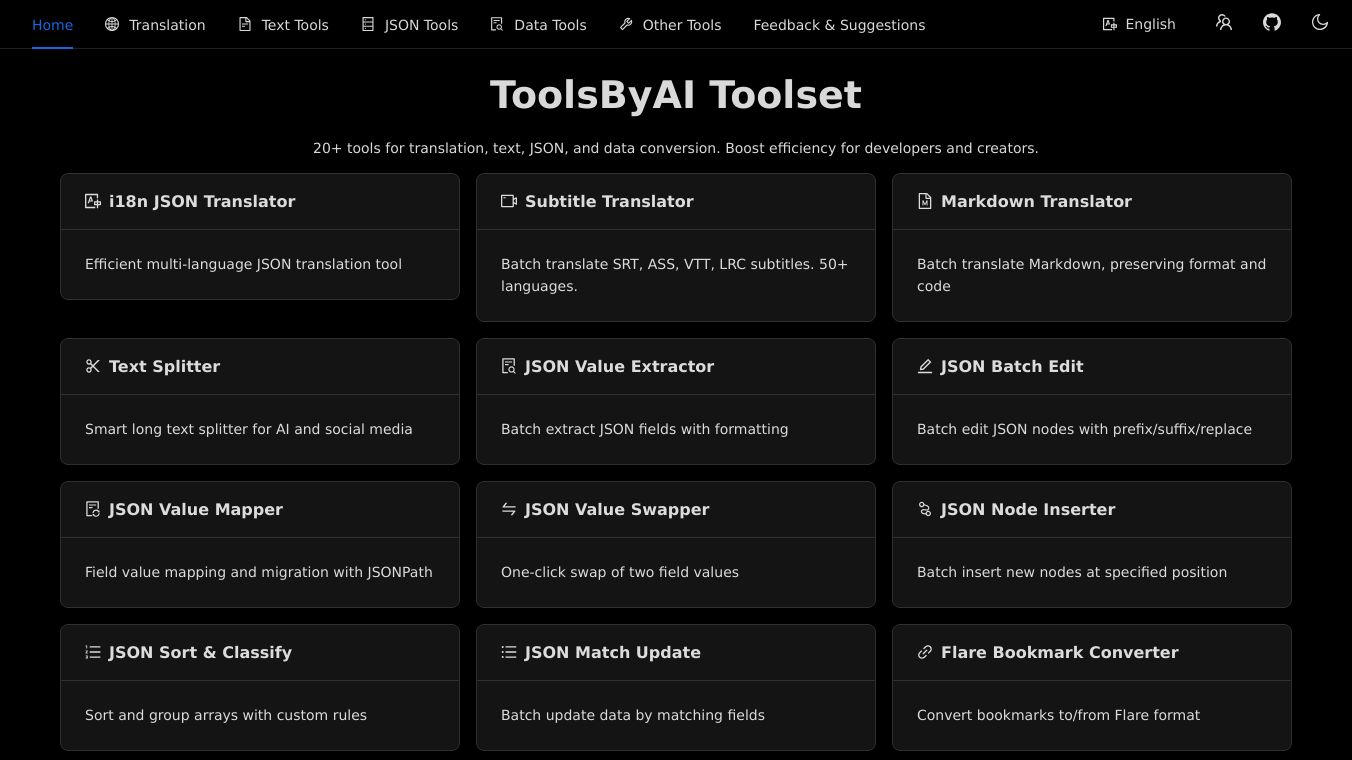Toggle dark mode with the moon icon
The width and height of the screenshot is (1352, 760).
pyautogui.click(x=1320, y=22)
